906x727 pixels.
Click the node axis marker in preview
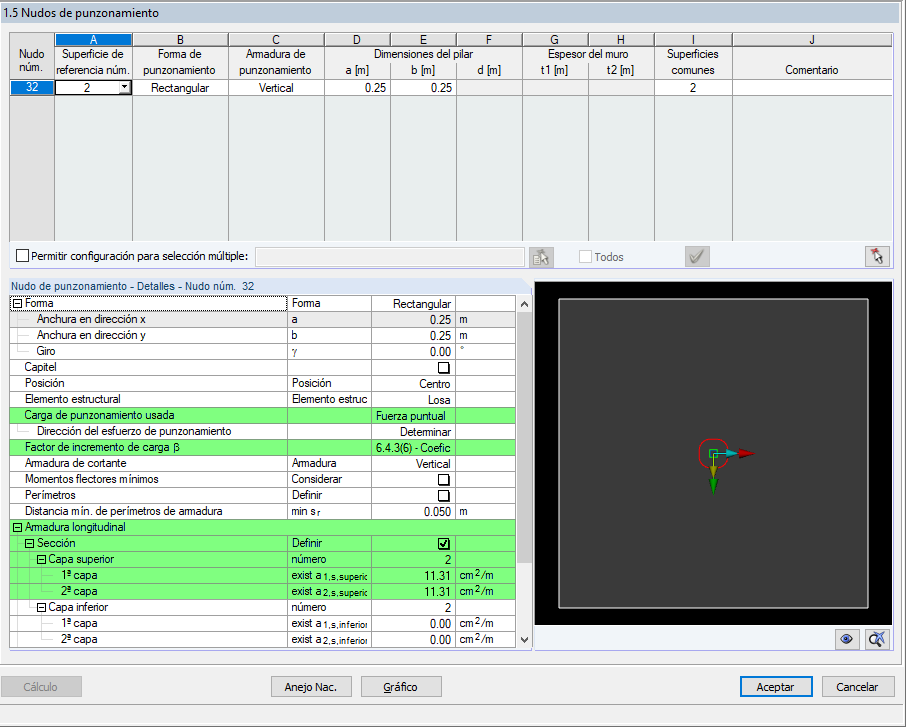coord(714,454)
